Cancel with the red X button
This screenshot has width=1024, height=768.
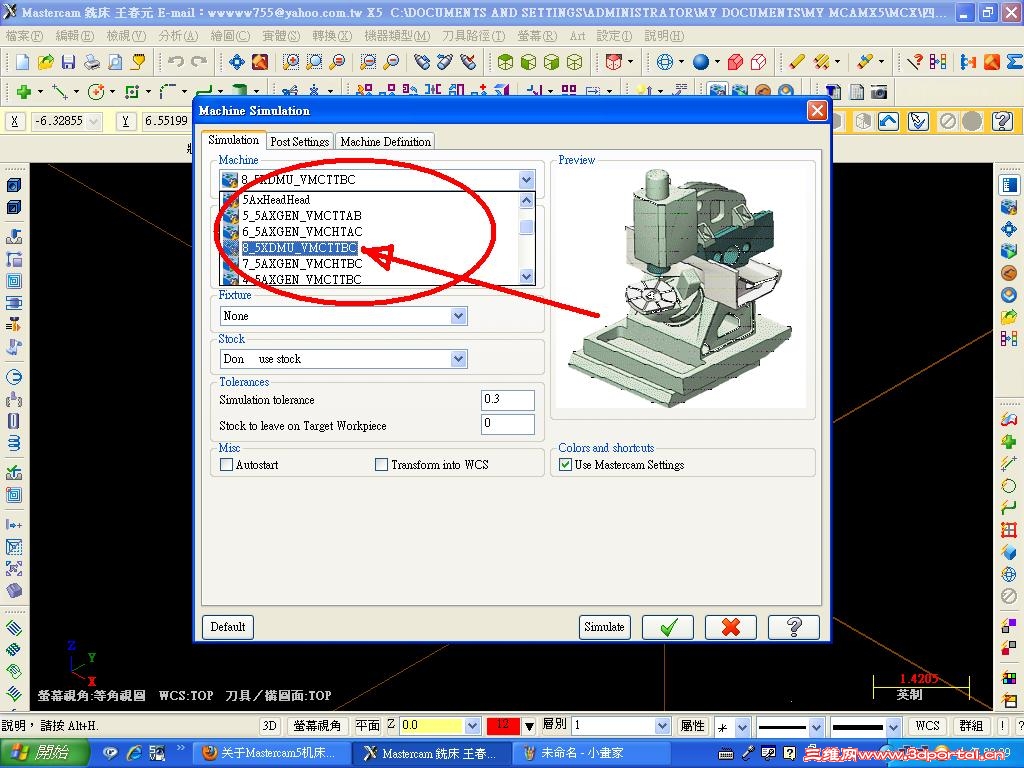coord(731,627)
